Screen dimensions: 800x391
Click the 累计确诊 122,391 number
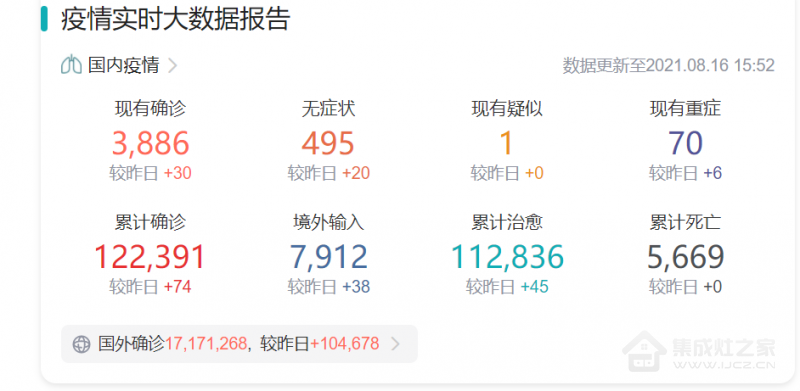pos(150,257)
